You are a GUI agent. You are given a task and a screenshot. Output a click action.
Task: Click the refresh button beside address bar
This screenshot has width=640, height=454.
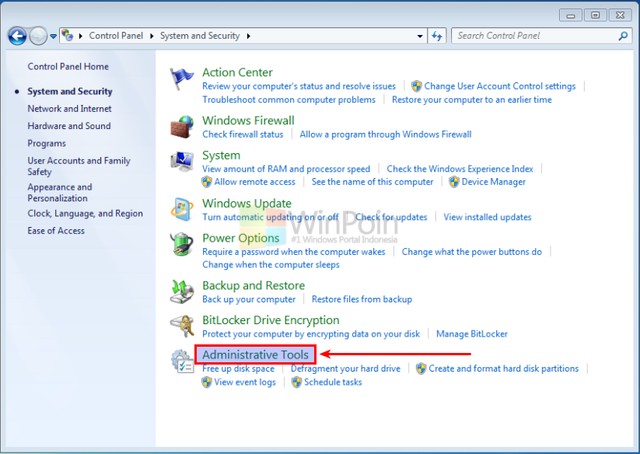click(437, 36)
